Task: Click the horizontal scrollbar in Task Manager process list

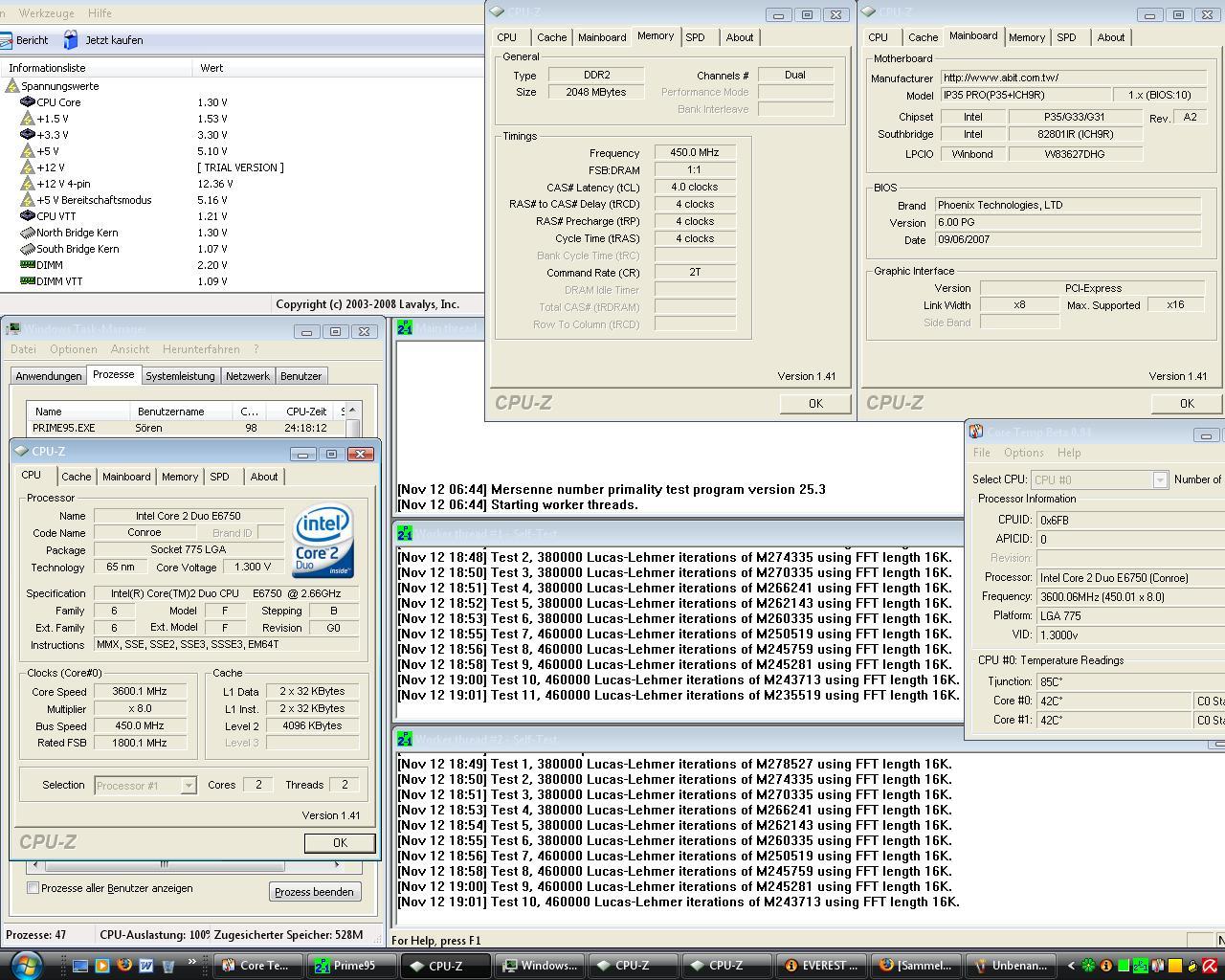Action: click(x=163, y=865)
